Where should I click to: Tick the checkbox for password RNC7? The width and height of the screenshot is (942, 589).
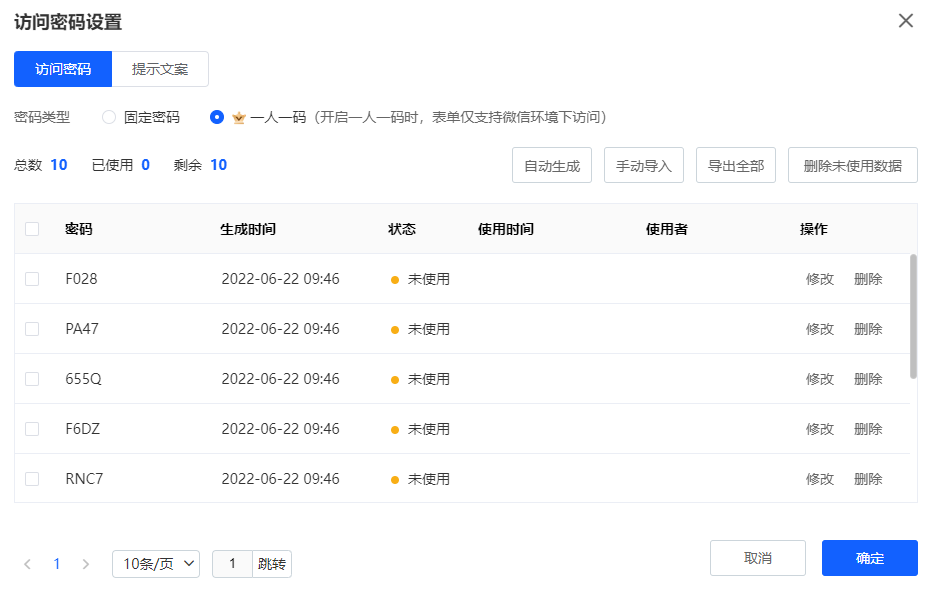tap(32, 479)
